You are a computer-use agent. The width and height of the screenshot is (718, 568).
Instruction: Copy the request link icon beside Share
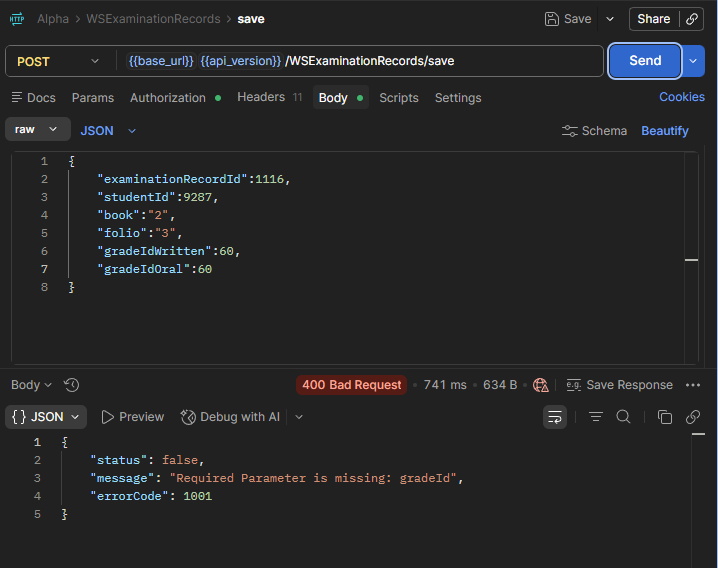(x=691, y=19)
